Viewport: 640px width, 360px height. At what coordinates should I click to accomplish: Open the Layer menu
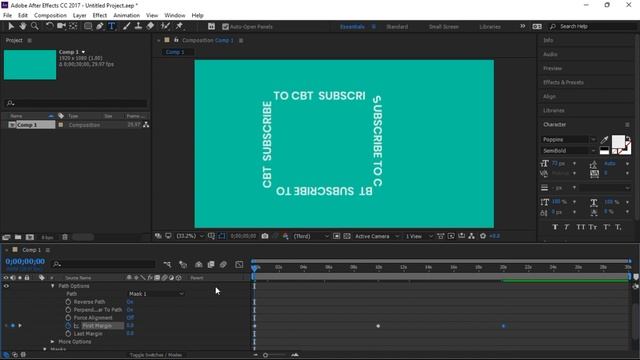(79, 15)
